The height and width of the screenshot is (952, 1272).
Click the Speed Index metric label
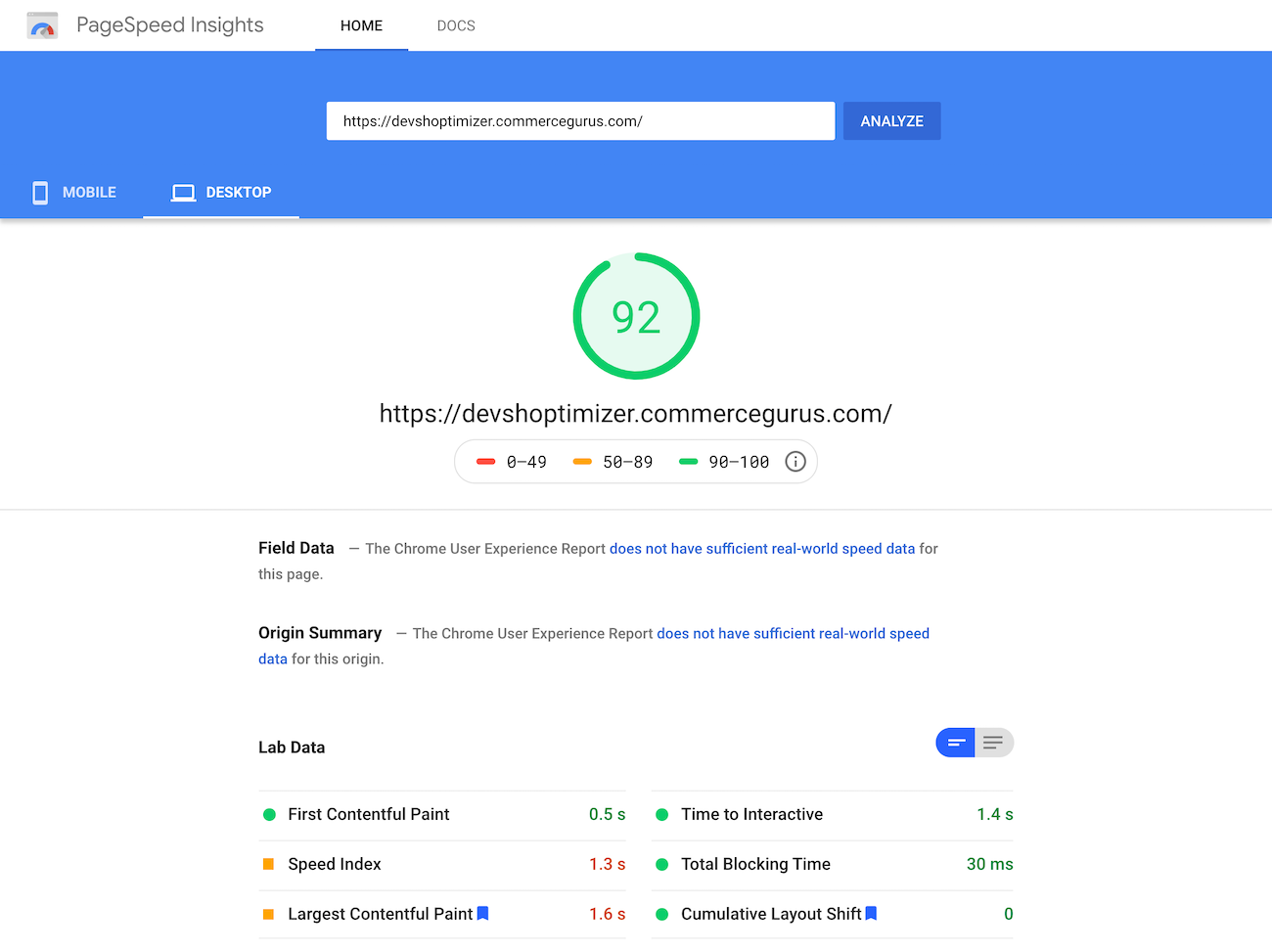pos(335,864)
